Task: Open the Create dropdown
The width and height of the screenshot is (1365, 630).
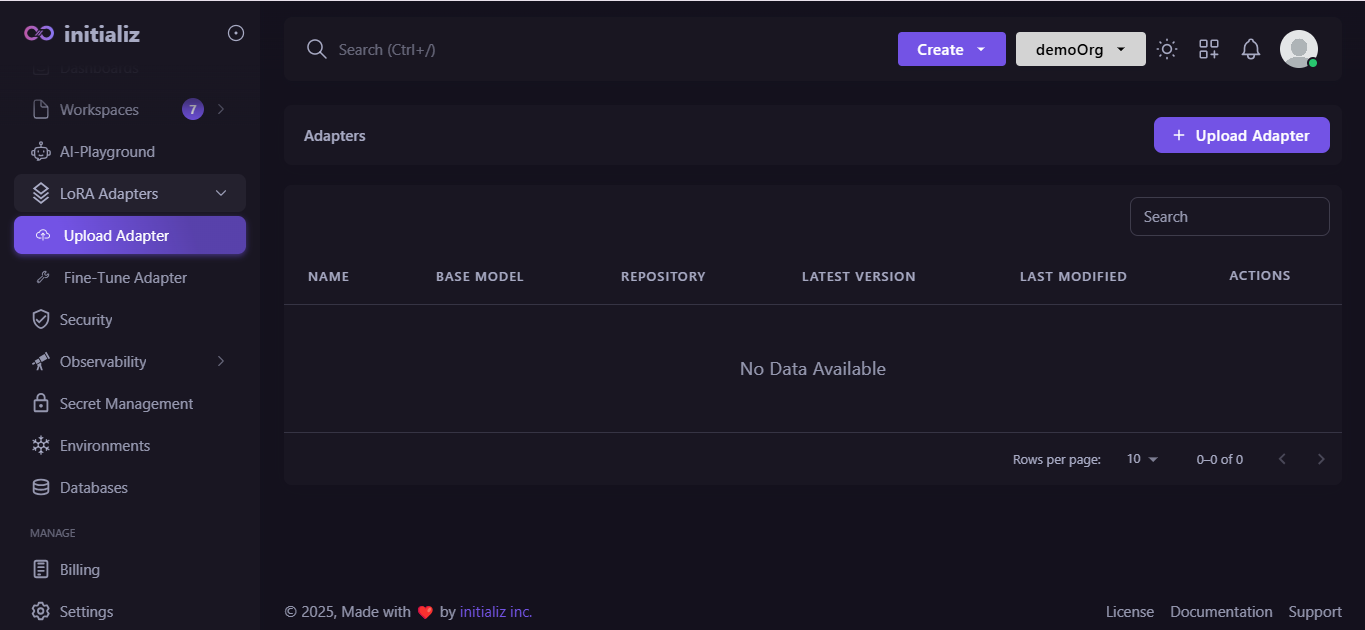Action: pyautogui.click(x=952, y=49)
